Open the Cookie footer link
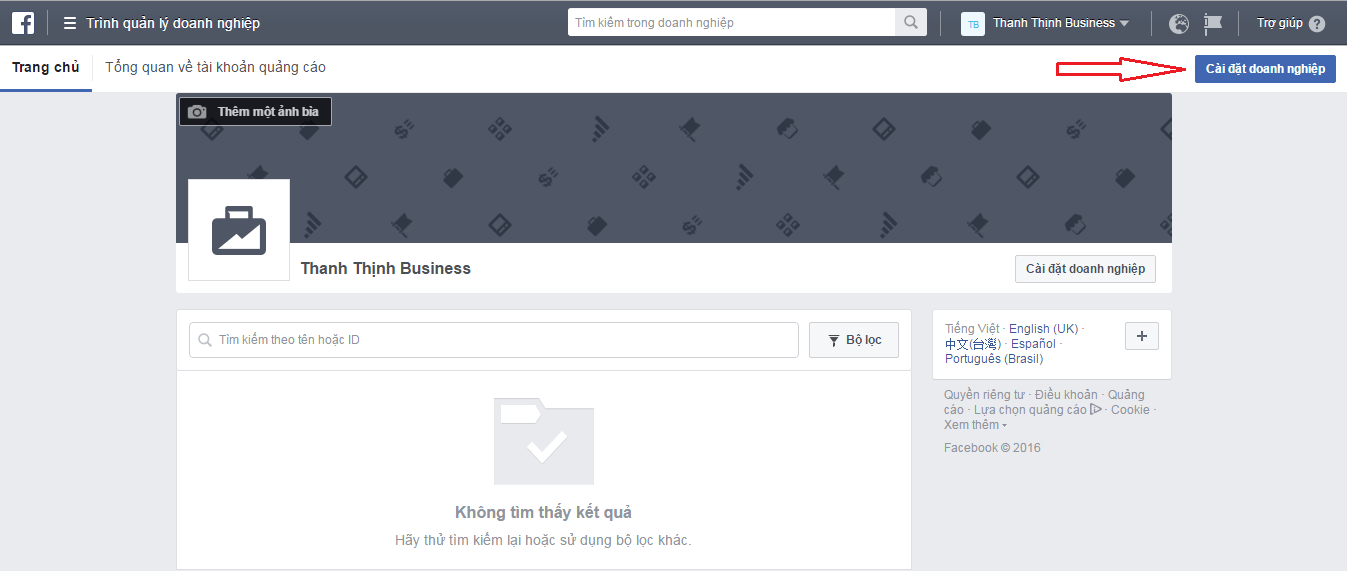Viewport: 1347px width, 571px height. click(1130, 410)
